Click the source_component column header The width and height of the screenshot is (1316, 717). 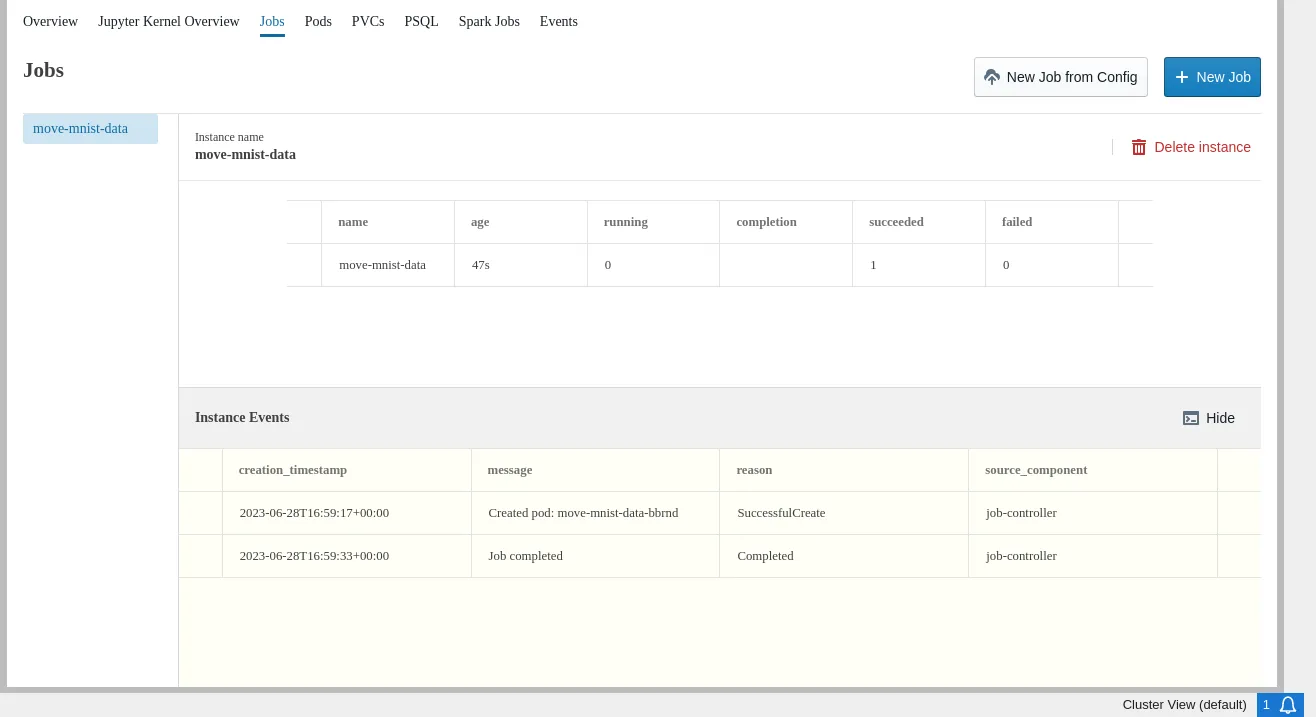pos(1093,470)
